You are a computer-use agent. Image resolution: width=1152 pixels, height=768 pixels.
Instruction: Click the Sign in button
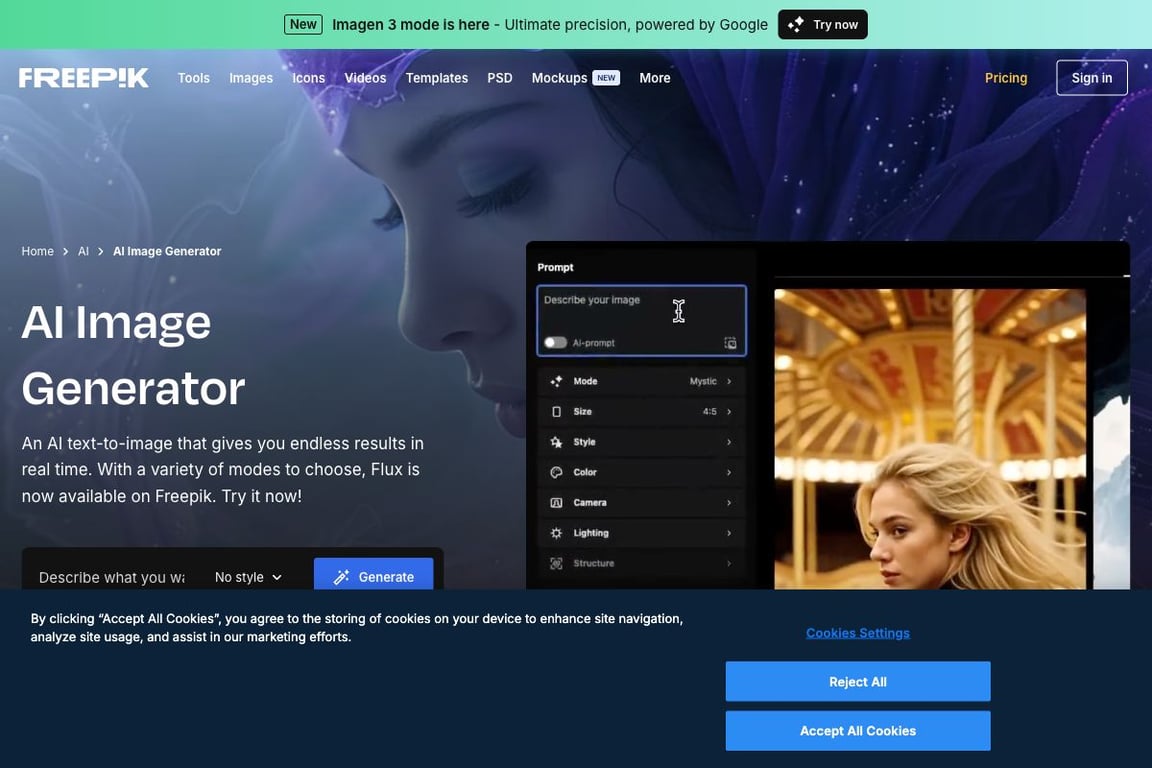(x=1091, y=78)
